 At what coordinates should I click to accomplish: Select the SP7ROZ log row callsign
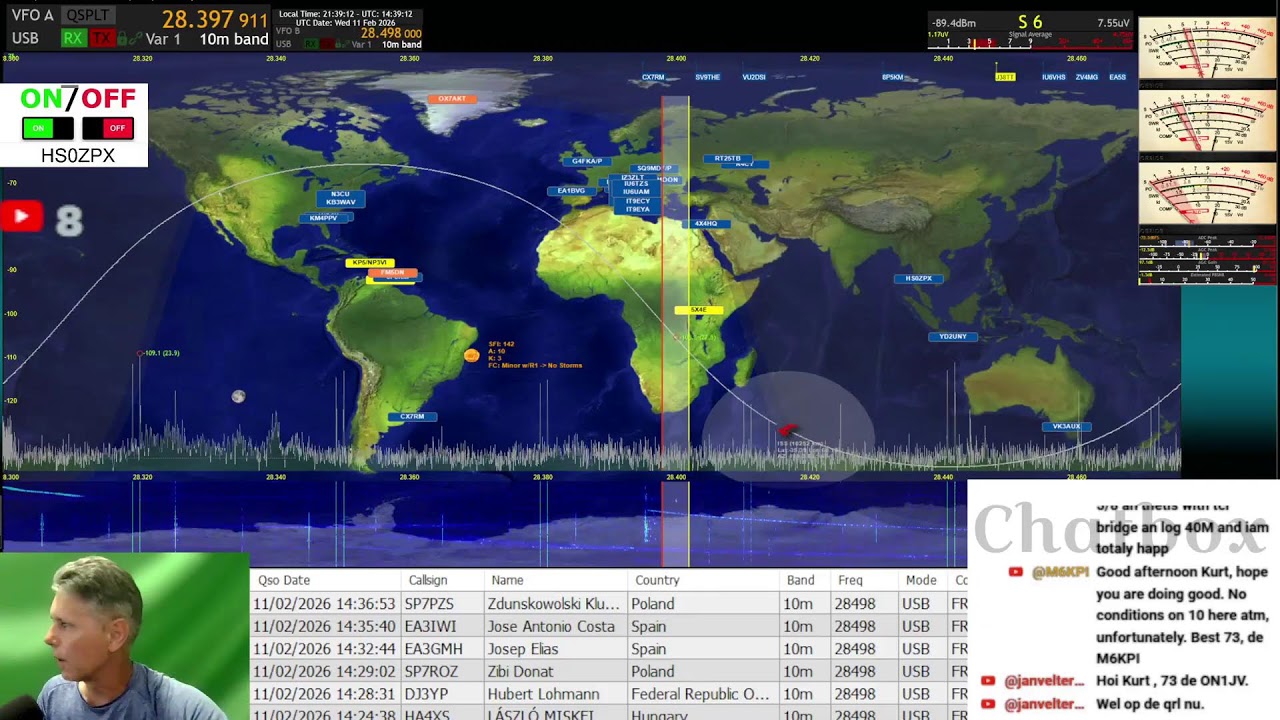pos(431,672)
